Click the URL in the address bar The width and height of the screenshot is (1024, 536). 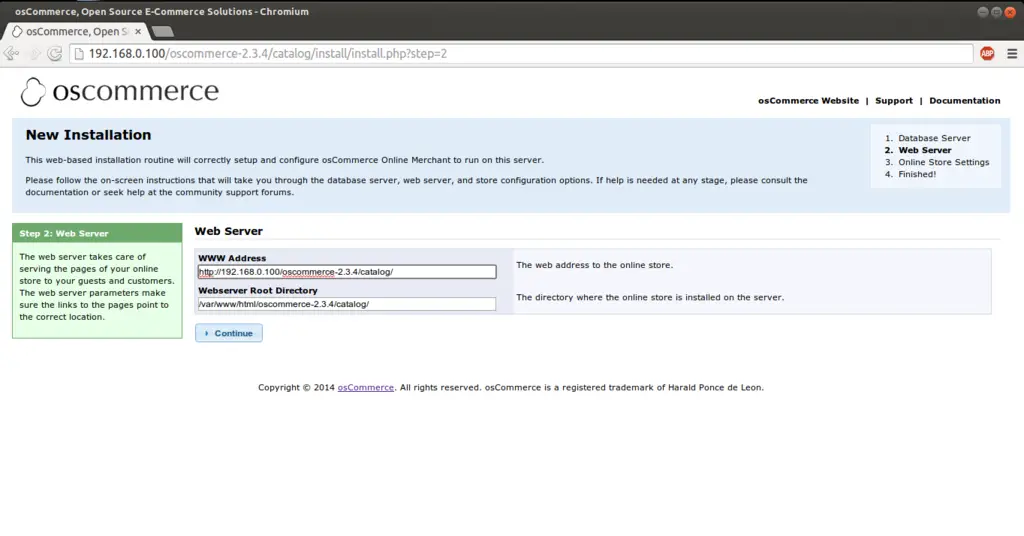pyautogui.click(x=268, y=54)
